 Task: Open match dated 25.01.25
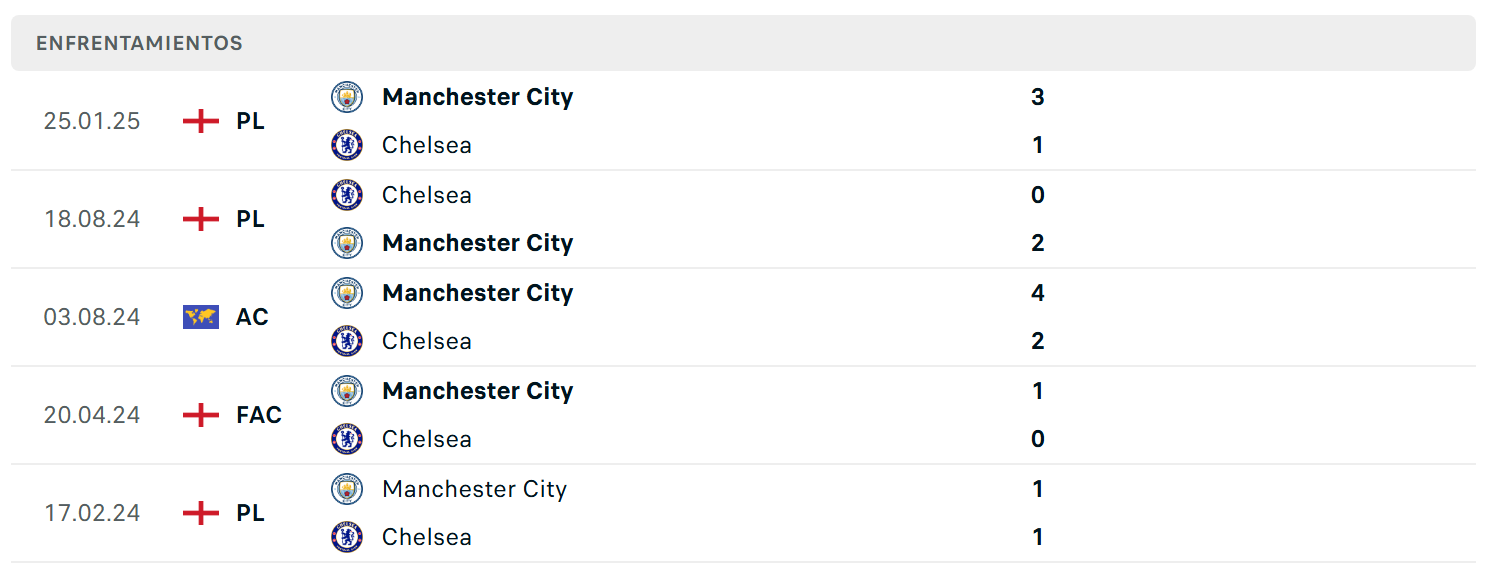743,121
